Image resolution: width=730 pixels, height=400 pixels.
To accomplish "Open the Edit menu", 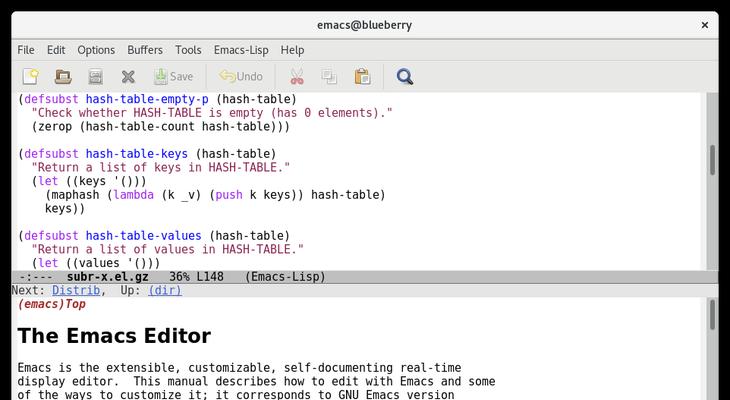I will tap(56, 50).
